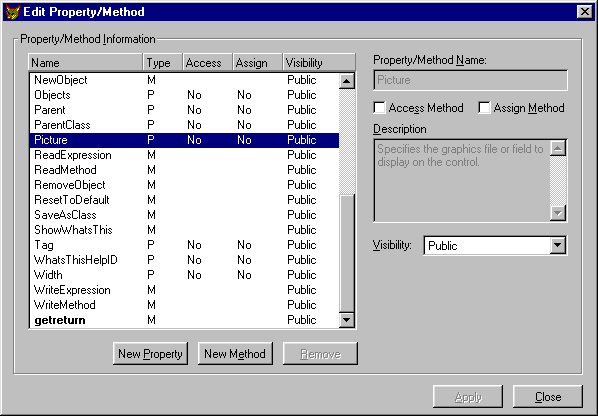
Task: Click the Property/Method Name input field
Action: click(x=470, y=80)
